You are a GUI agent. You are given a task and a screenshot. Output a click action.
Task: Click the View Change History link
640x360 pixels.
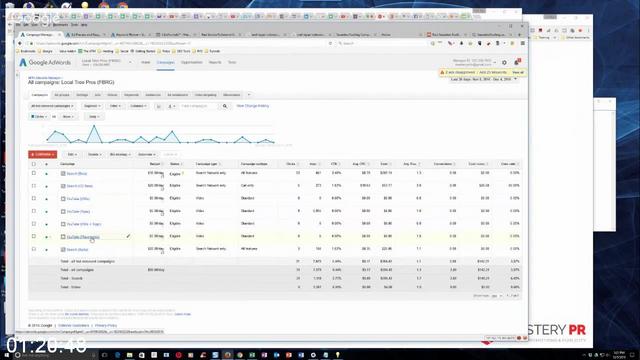(253, 106)
